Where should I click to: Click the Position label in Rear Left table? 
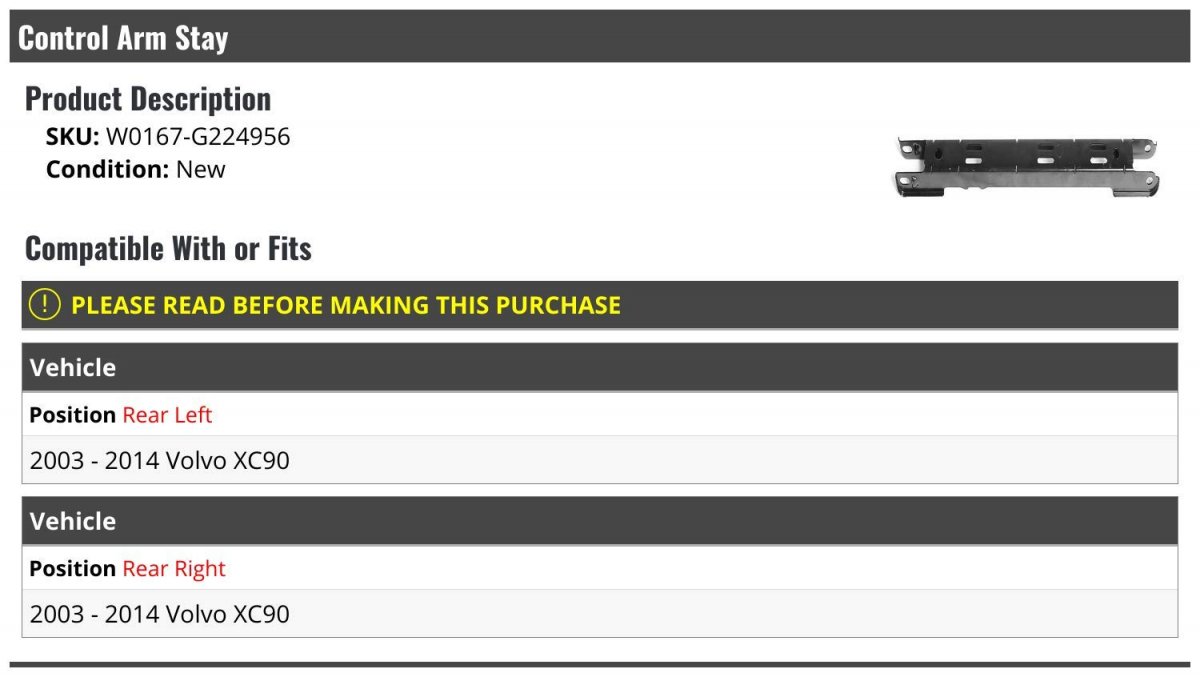73,414
